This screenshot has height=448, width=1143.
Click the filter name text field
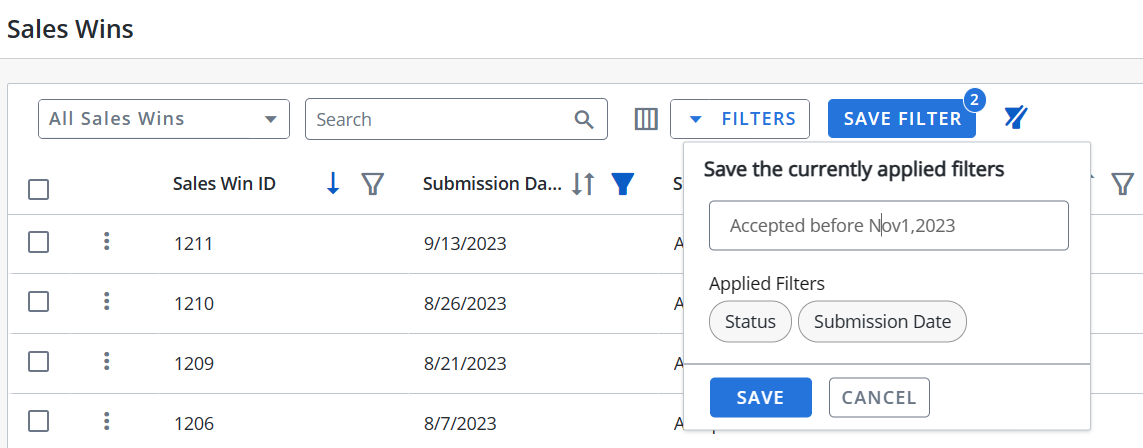tap(889, 226)
